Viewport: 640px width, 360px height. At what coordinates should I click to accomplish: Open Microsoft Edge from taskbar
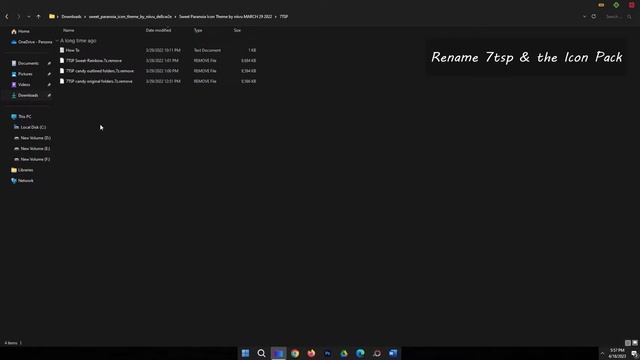[x=360, y=353]
